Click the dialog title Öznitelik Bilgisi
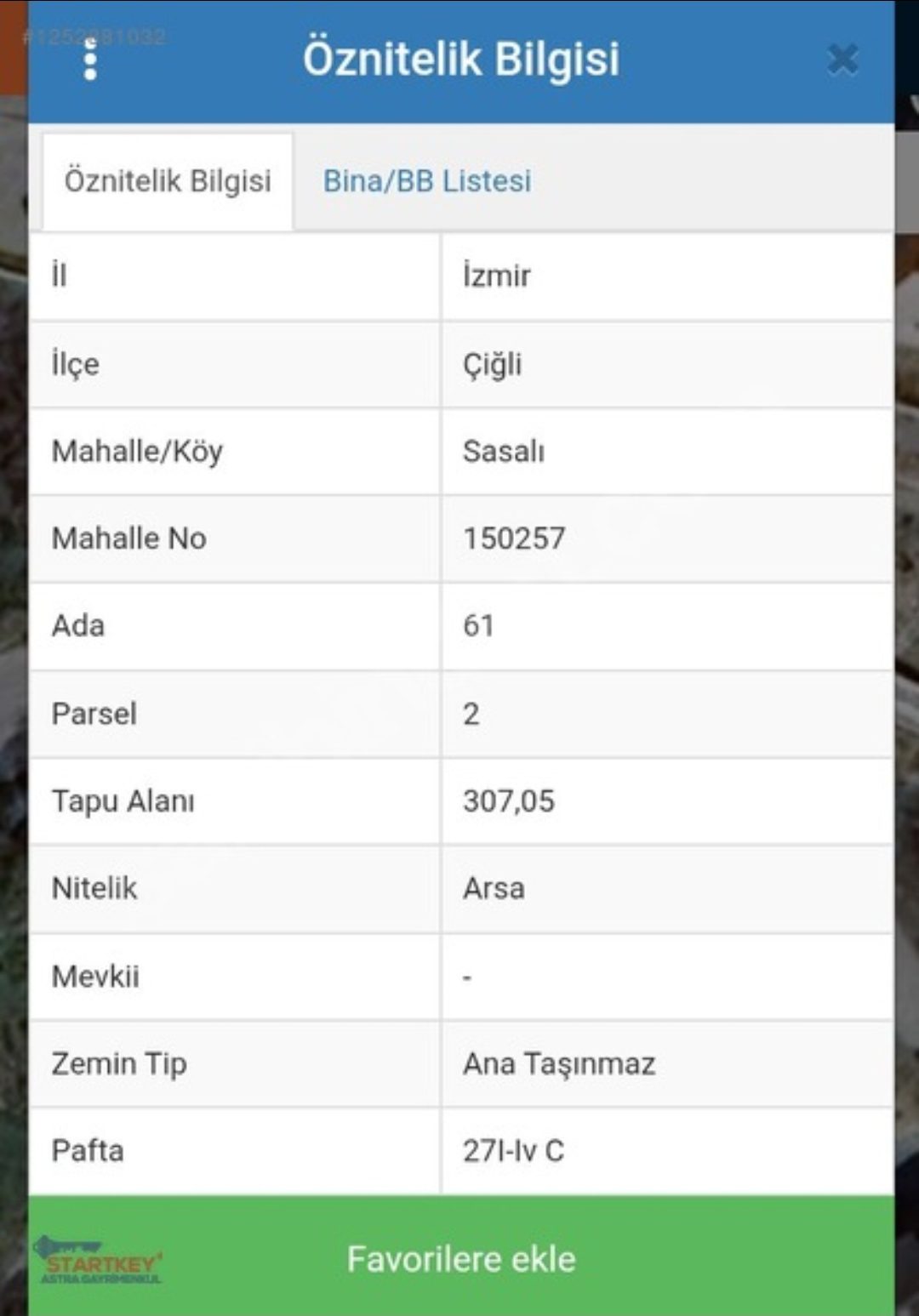The height and width of the screenshot is (1316, 919). (461, 60)
